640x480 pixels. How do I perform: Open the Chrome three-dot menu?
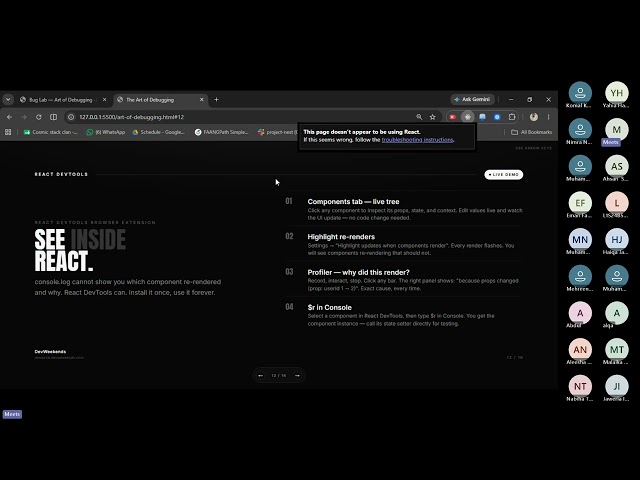coord(549,117)
